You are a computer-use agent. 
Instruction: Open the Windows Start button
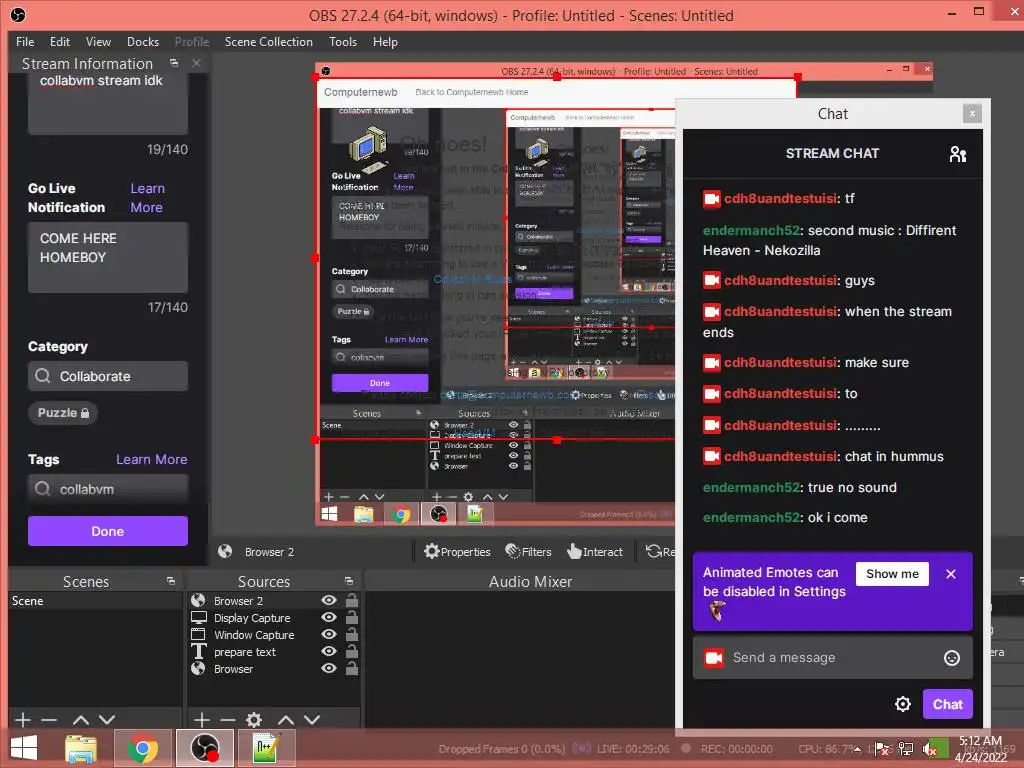tap(24, 748)
